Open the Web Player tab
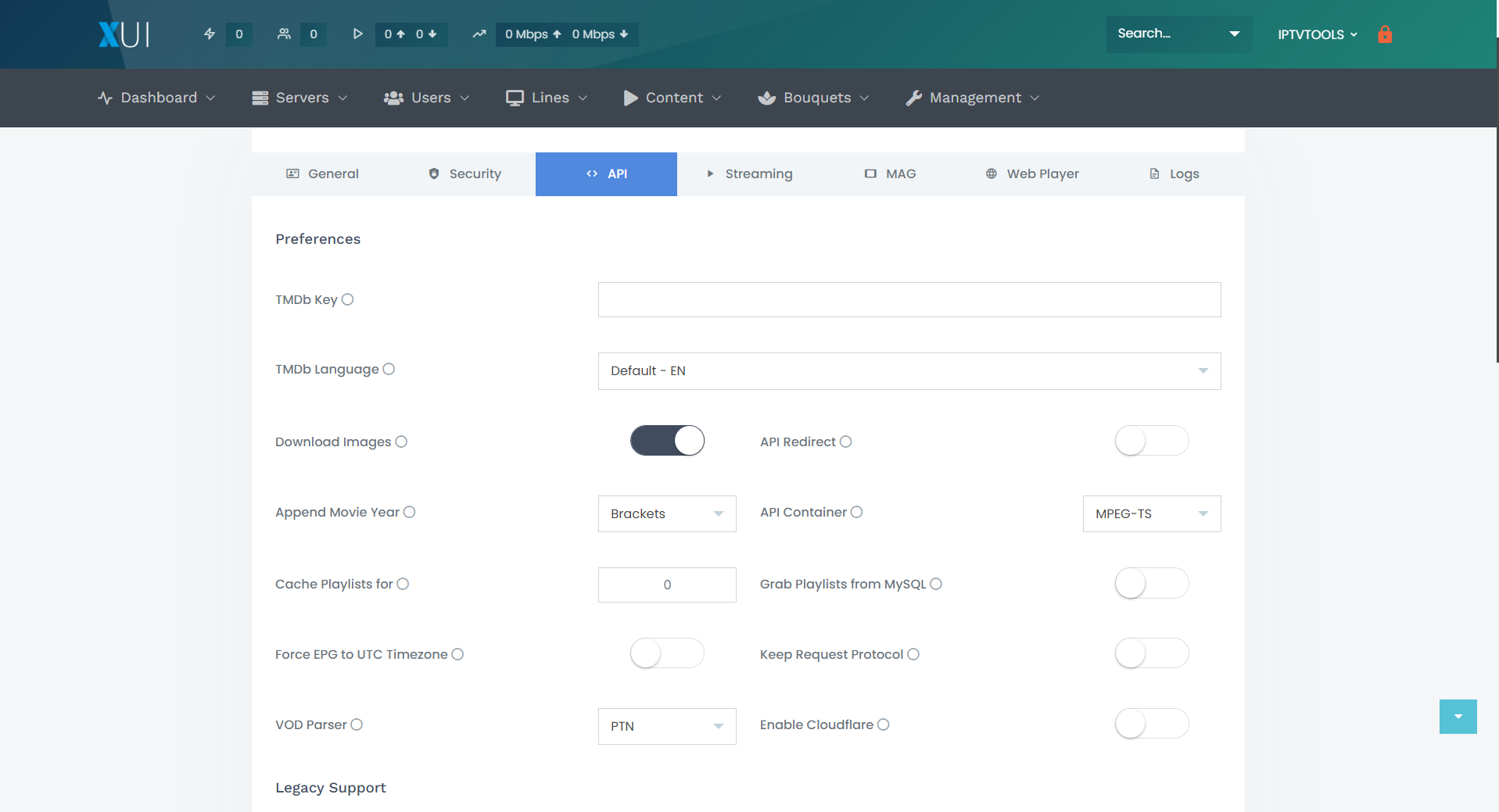 click(1032, 173)
